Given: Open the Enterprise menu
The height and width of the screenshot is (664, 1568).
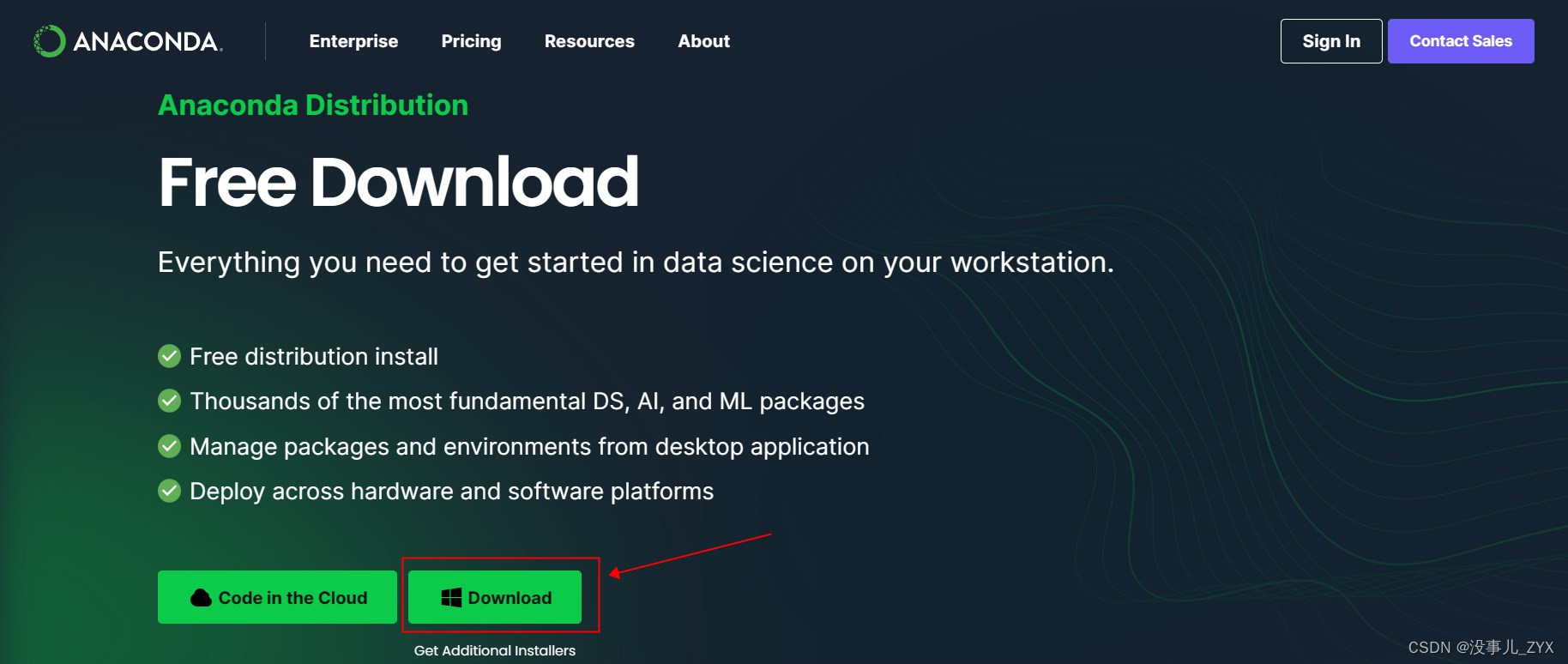Looking at the screenshot, I should [x=353, y=41].
